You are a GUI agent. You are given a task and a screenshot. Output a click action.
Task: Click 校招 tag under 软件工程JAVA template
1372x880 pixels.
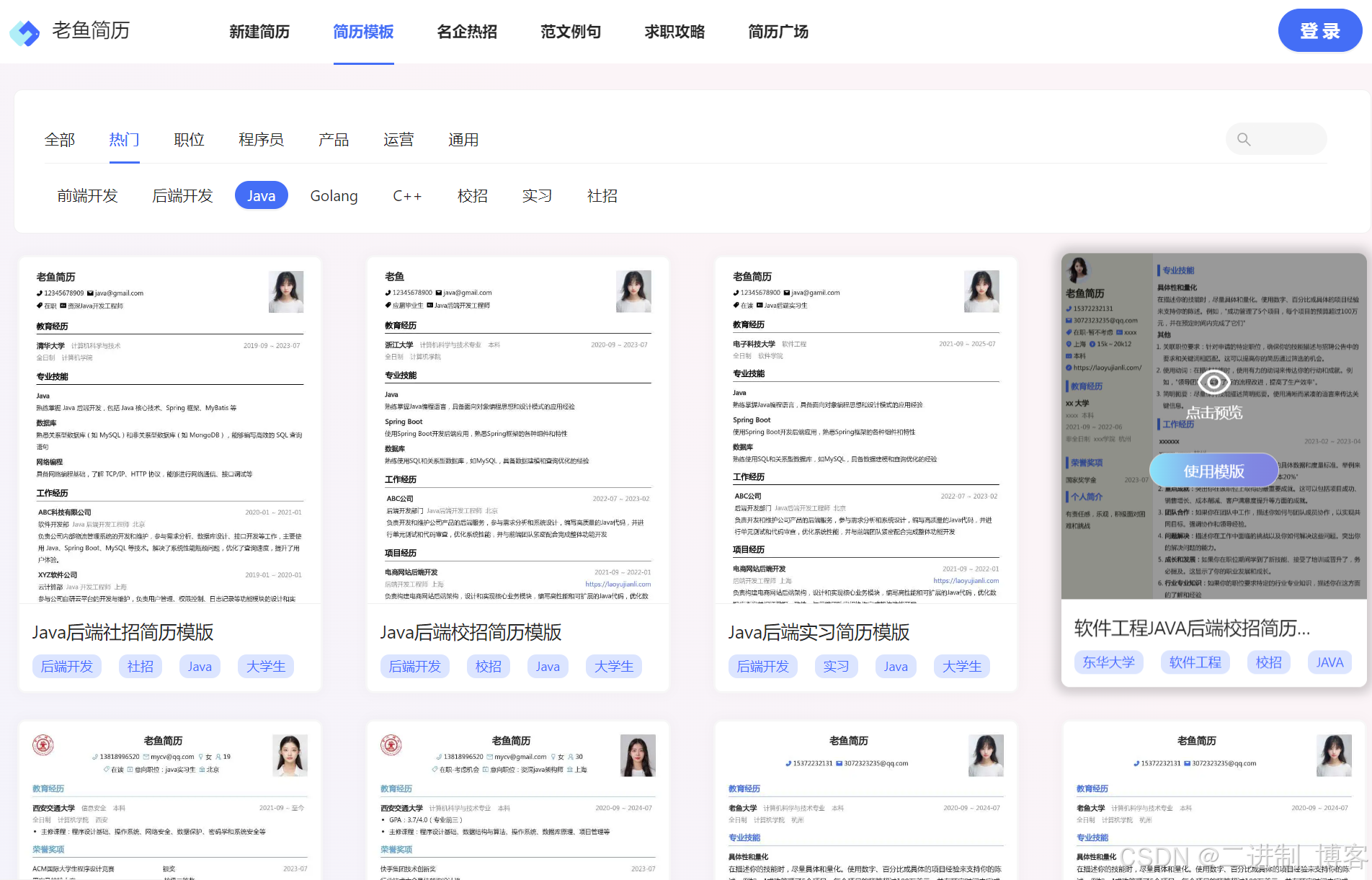[1269, 662]
